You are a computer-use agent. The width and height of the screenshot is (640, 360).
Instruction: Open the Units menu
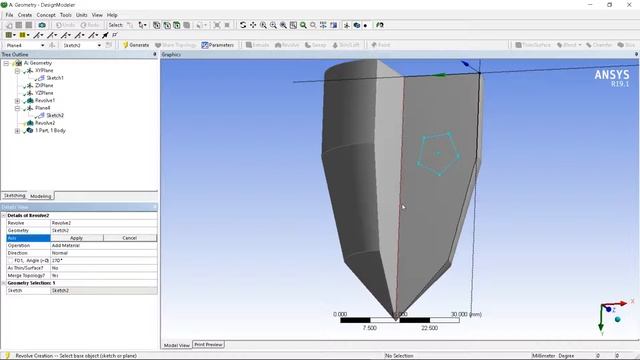[x=82, y=15]
